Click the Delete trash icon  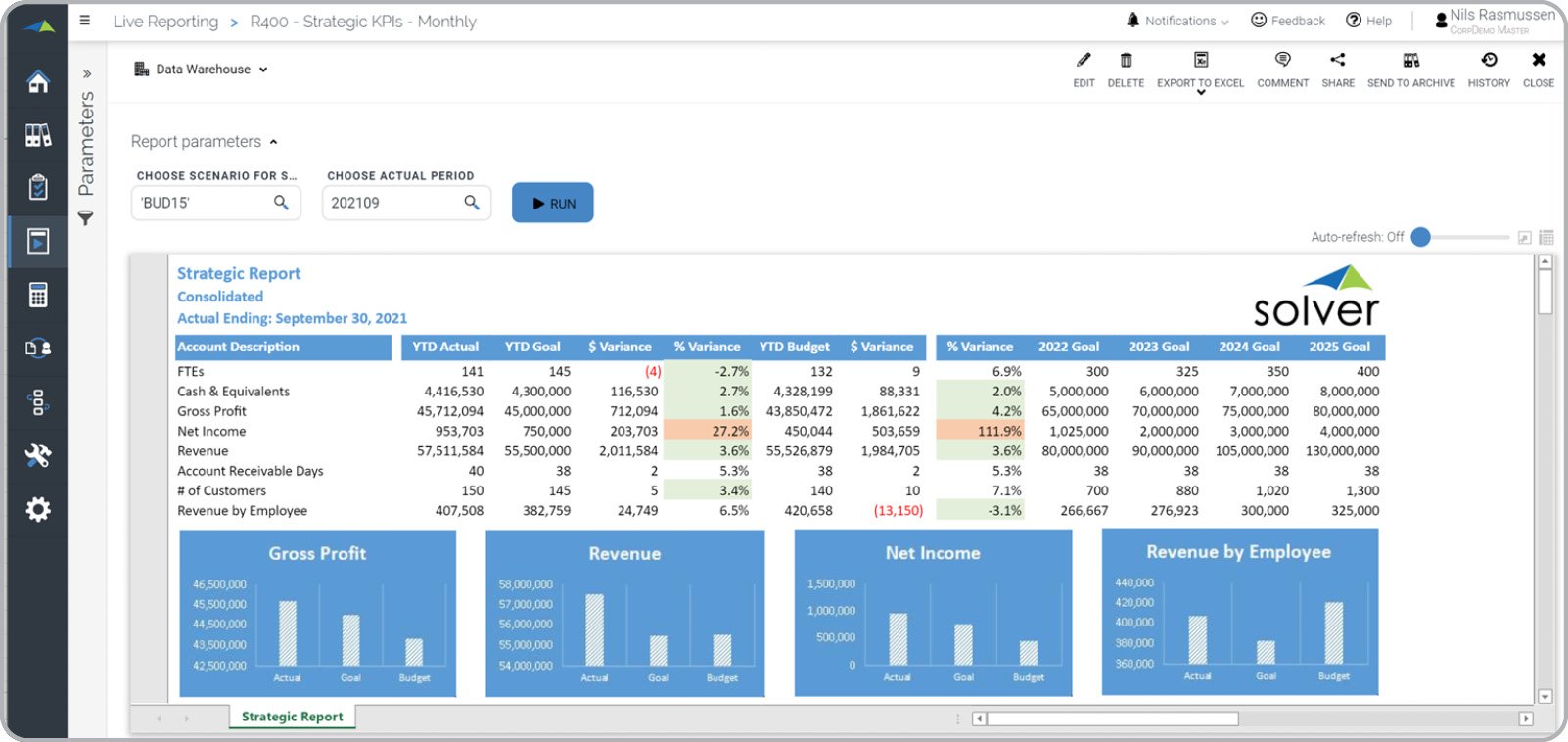point(1126,61)
